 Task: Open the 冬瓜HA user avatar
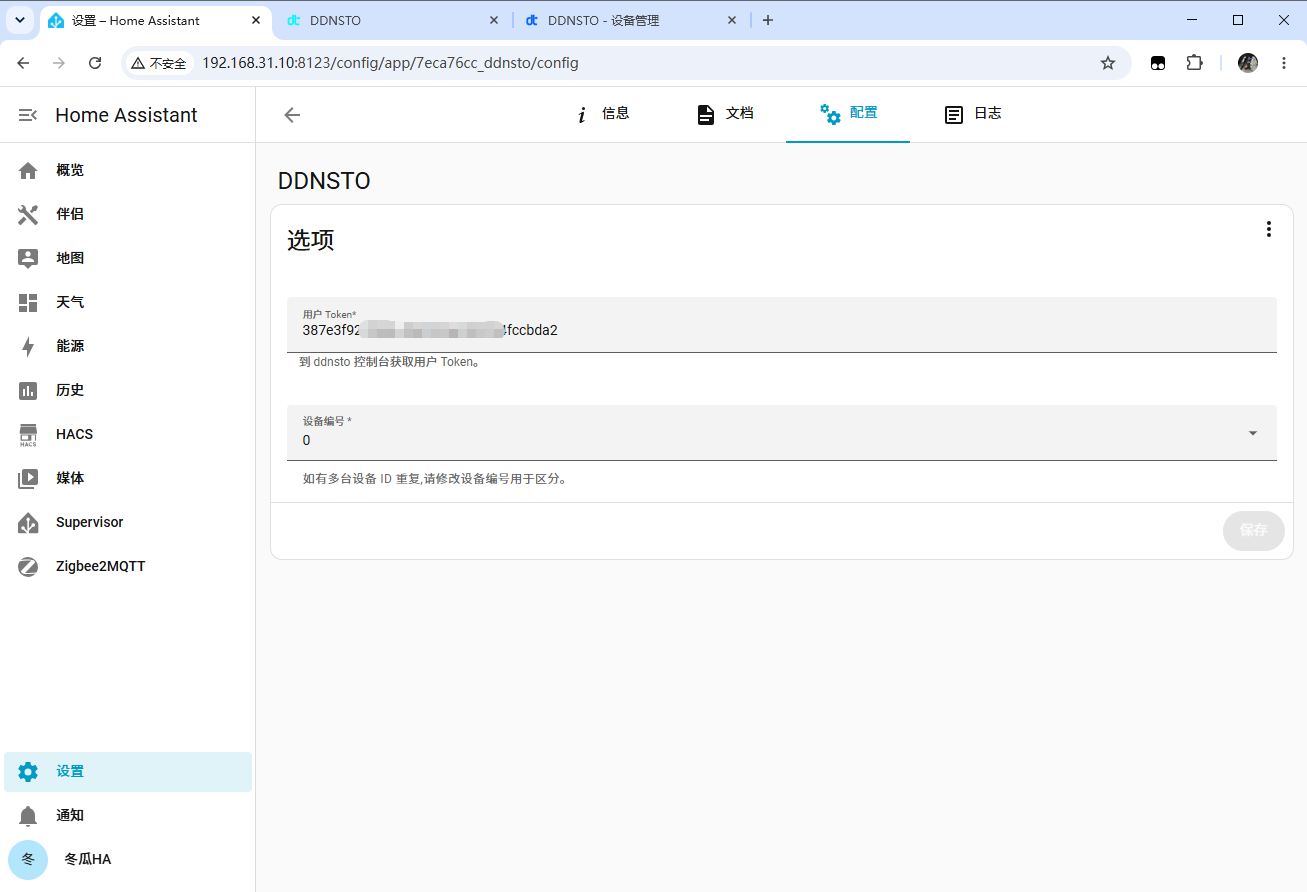28,859
